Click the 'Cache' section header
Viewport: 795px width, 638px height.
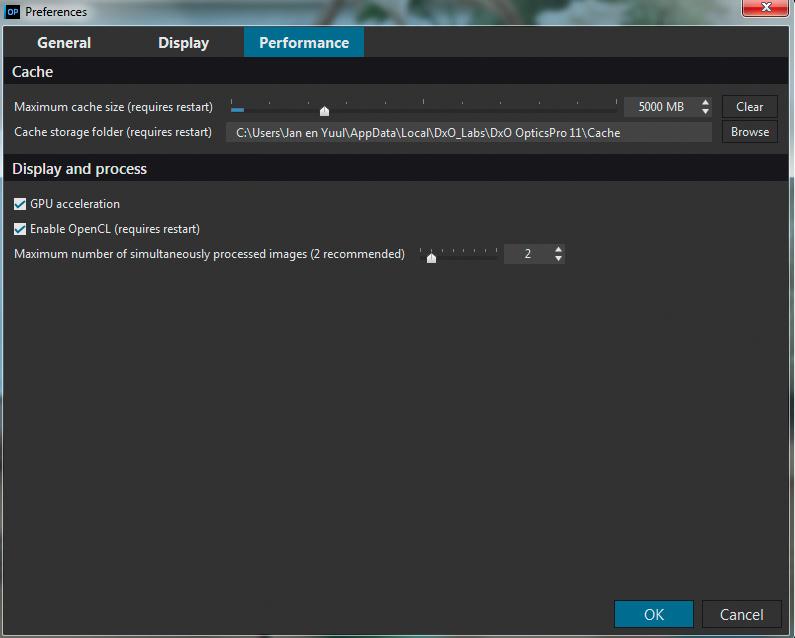click(x=32, y=72)
